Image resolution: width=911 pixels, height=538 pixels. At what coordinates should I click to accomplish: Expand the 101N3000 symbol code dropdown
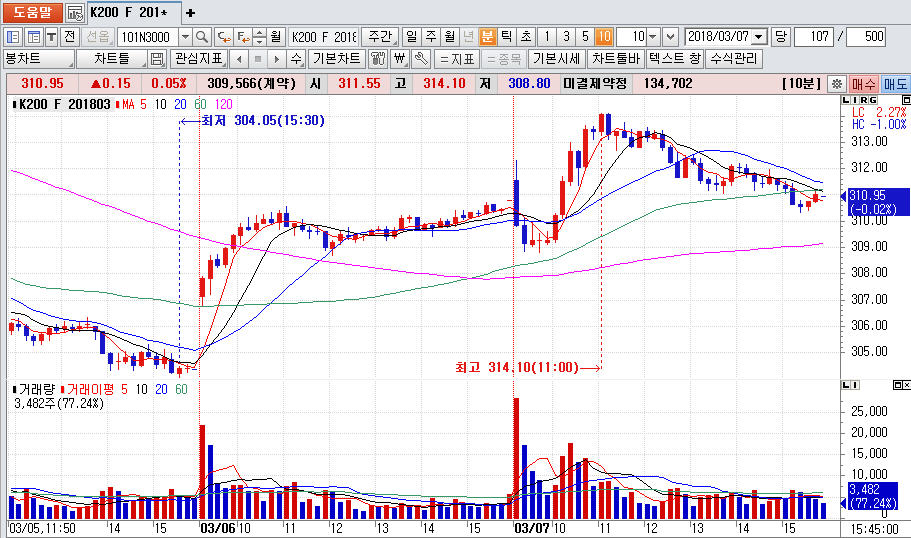coord(185,37)
